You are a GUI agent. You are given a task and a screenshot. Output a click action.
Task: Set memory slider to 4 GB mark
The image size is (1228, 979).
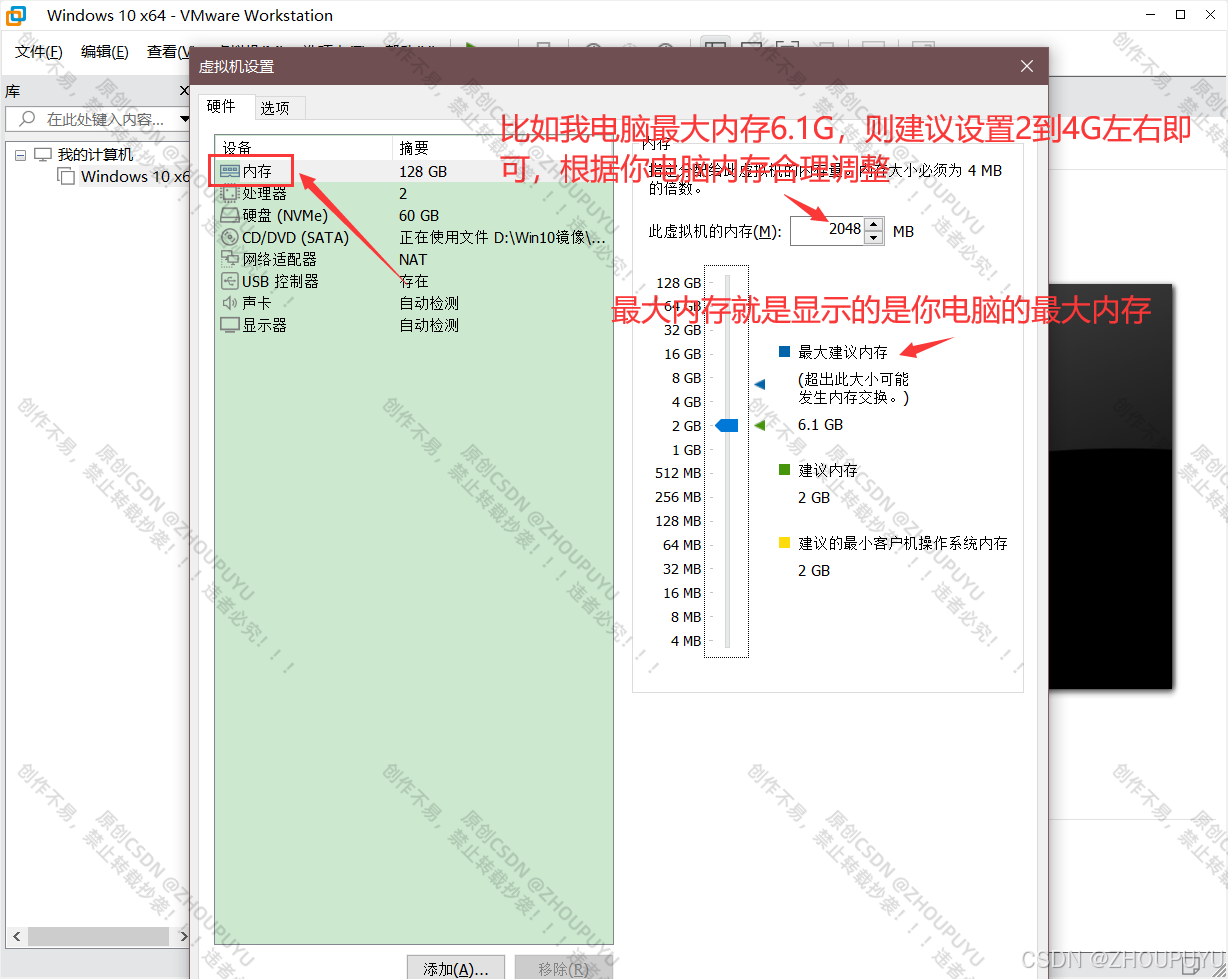(x=728, y=402)
